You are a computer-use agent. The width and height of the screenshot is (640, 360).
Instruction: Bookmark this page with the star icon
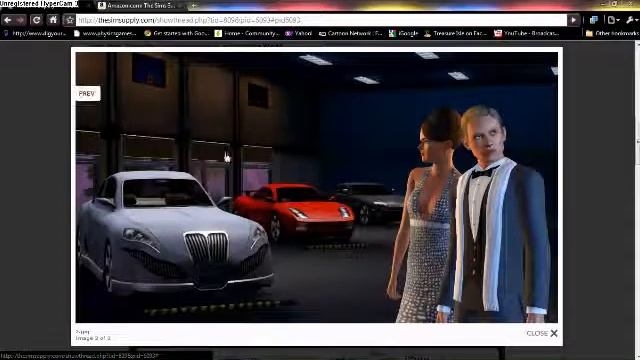(x=69, y=20)
